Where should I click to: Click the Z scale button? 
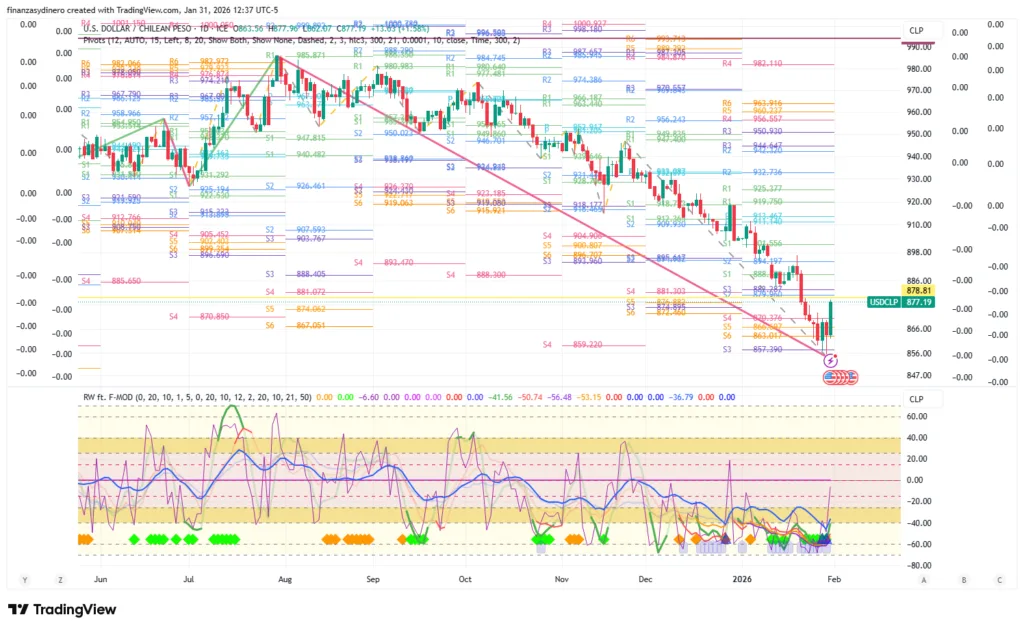click(61, 579)
